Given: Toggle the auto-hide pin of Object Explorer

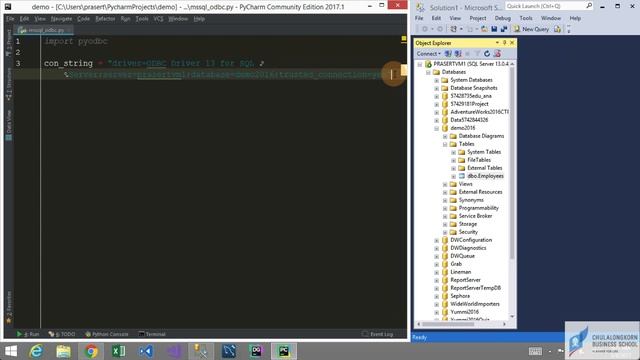Looking at the screenshot, I should tap(504, 42).
